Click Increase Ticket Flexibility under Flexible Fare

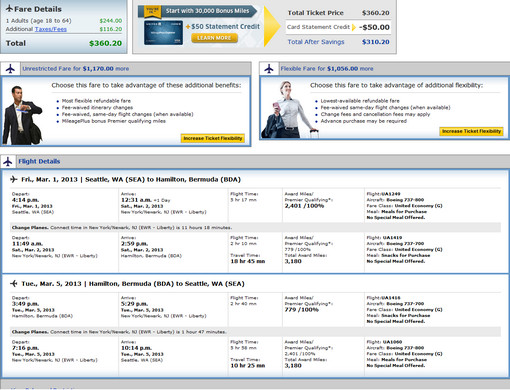(471, 131)
